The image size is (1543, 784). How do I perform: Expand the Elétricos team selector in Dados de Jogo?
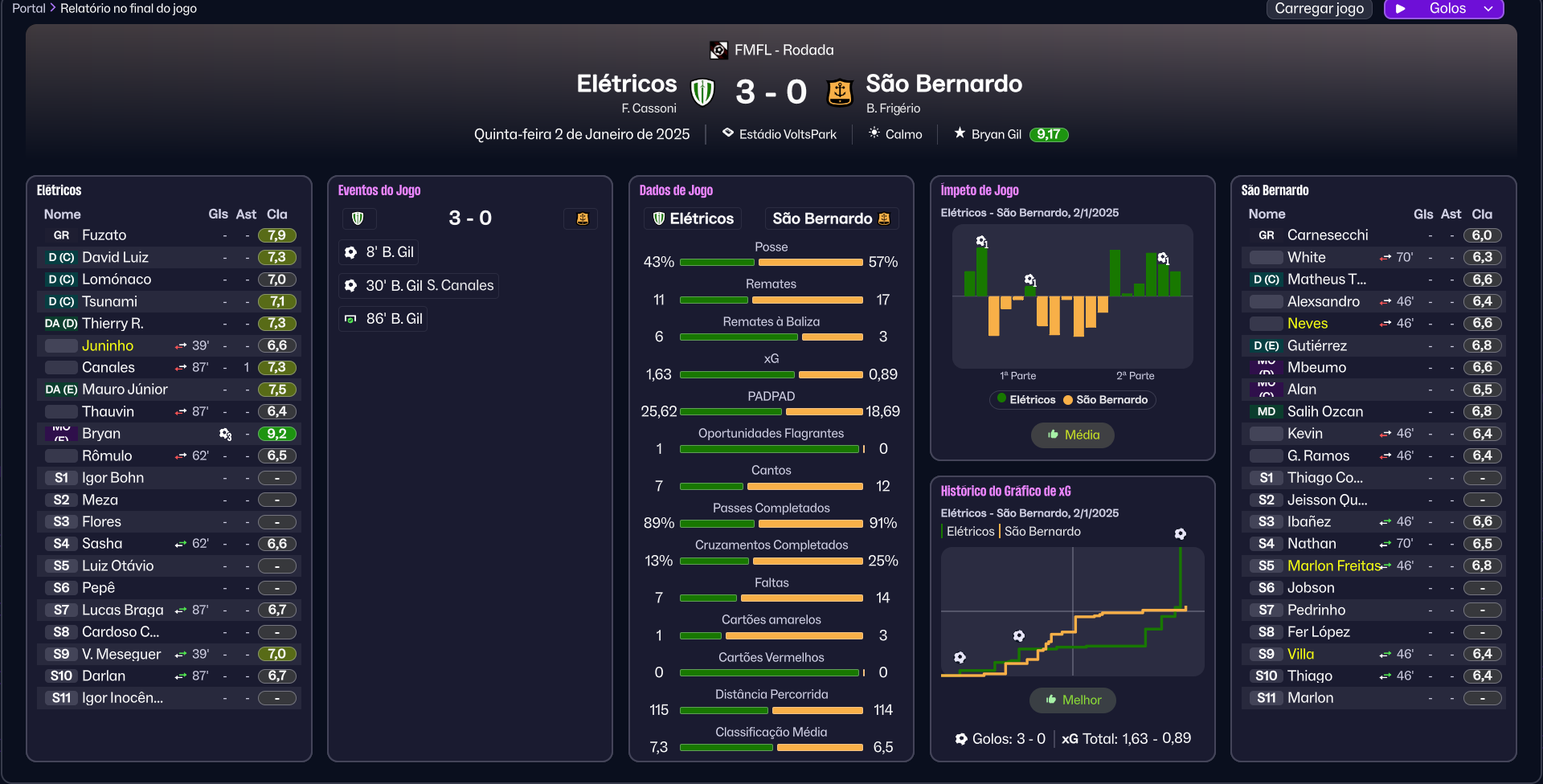coord(693,218)
